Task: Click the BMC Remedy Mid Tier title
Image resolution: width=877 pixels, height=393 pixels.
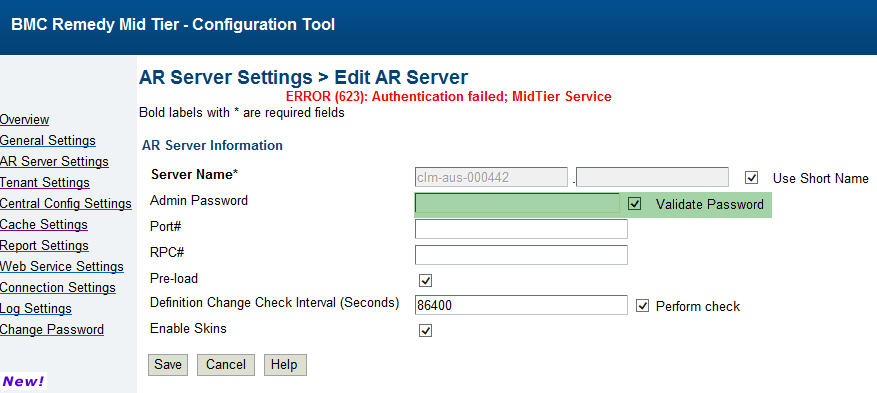Action: tap(173, 25)
